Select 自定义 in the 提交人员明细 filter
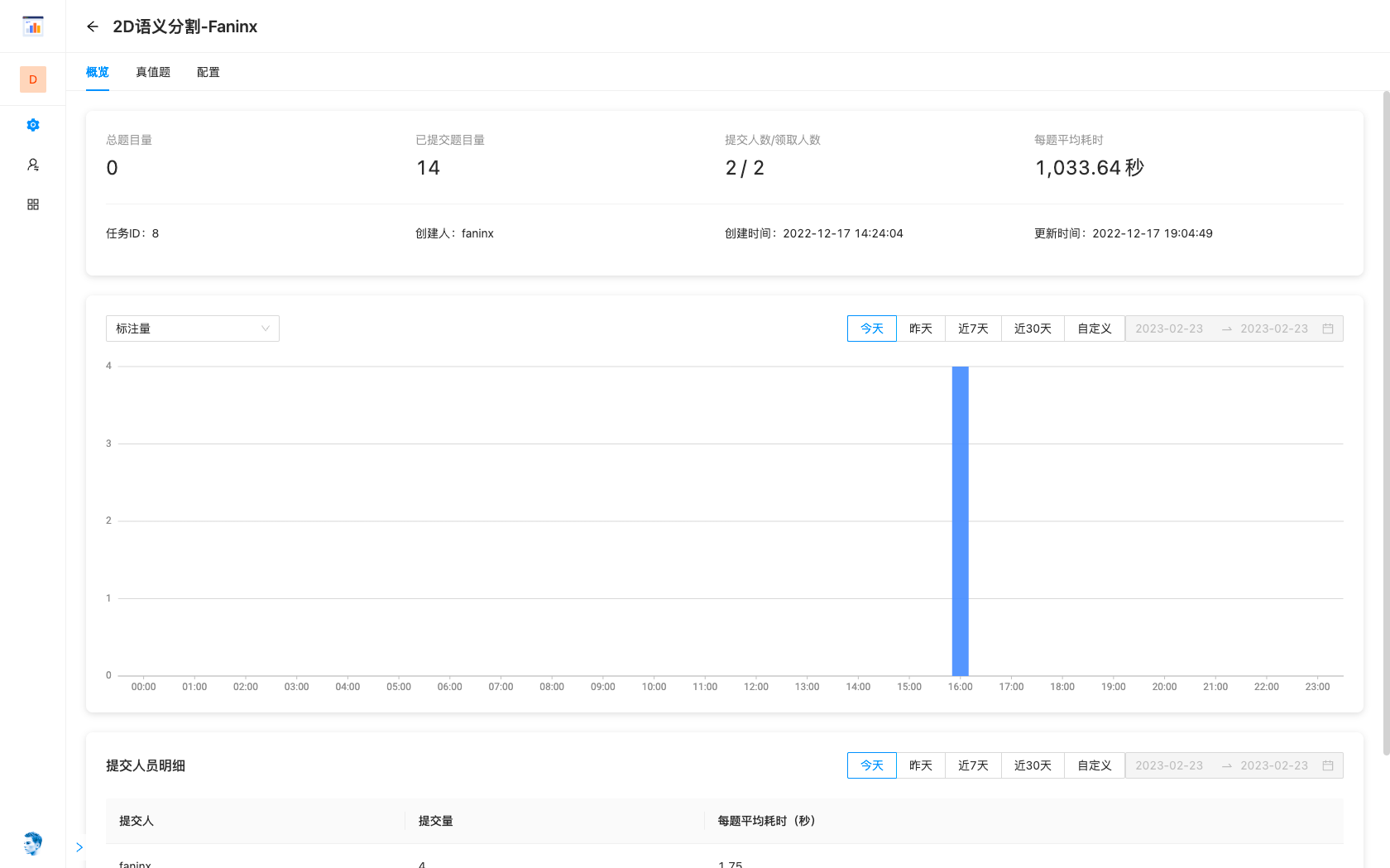This screenshot has width=1390, height=868. pyautogui.click(x=1095, y=765)
